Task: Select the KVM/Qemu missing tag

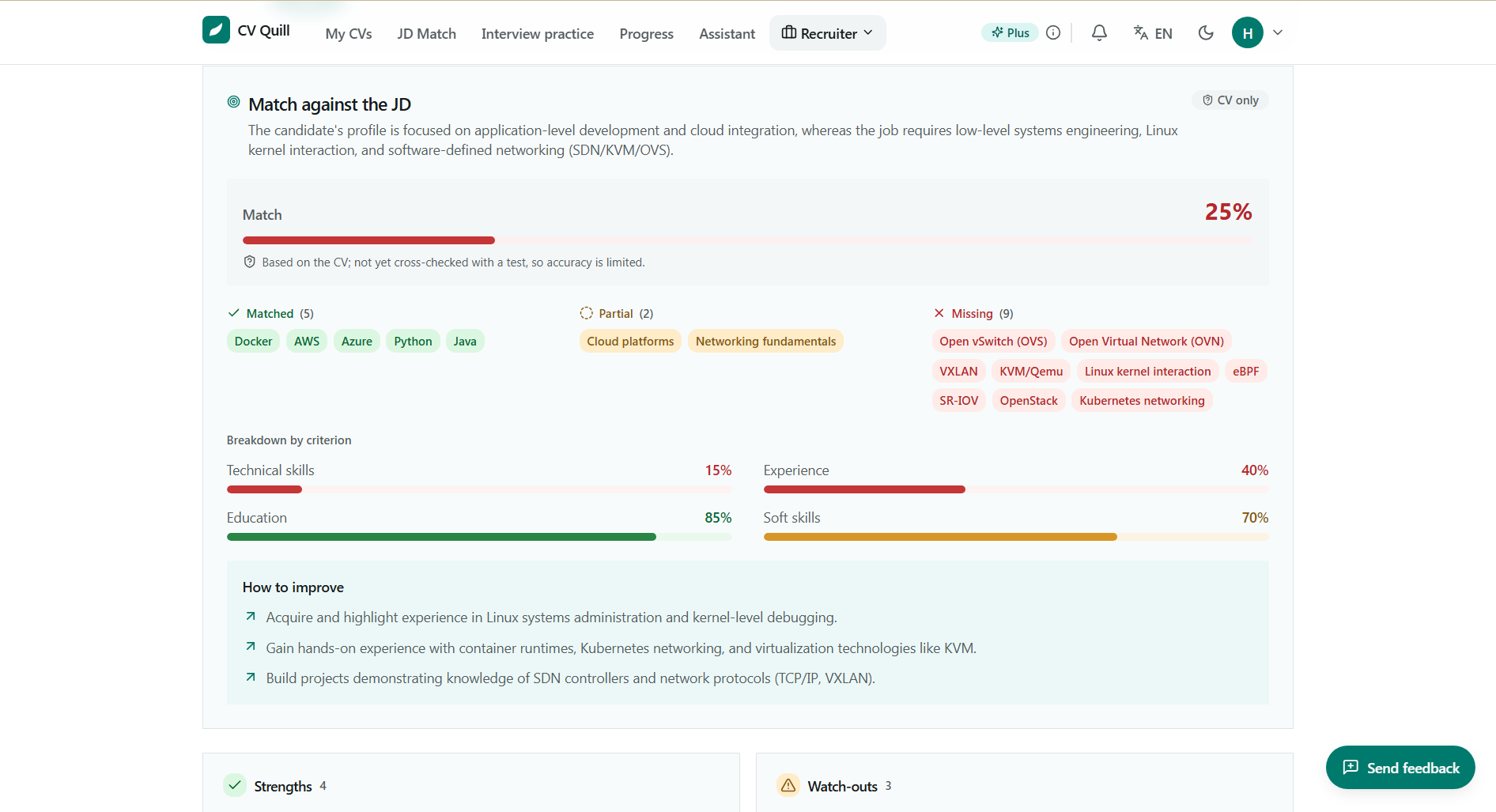Action: 1031,372
